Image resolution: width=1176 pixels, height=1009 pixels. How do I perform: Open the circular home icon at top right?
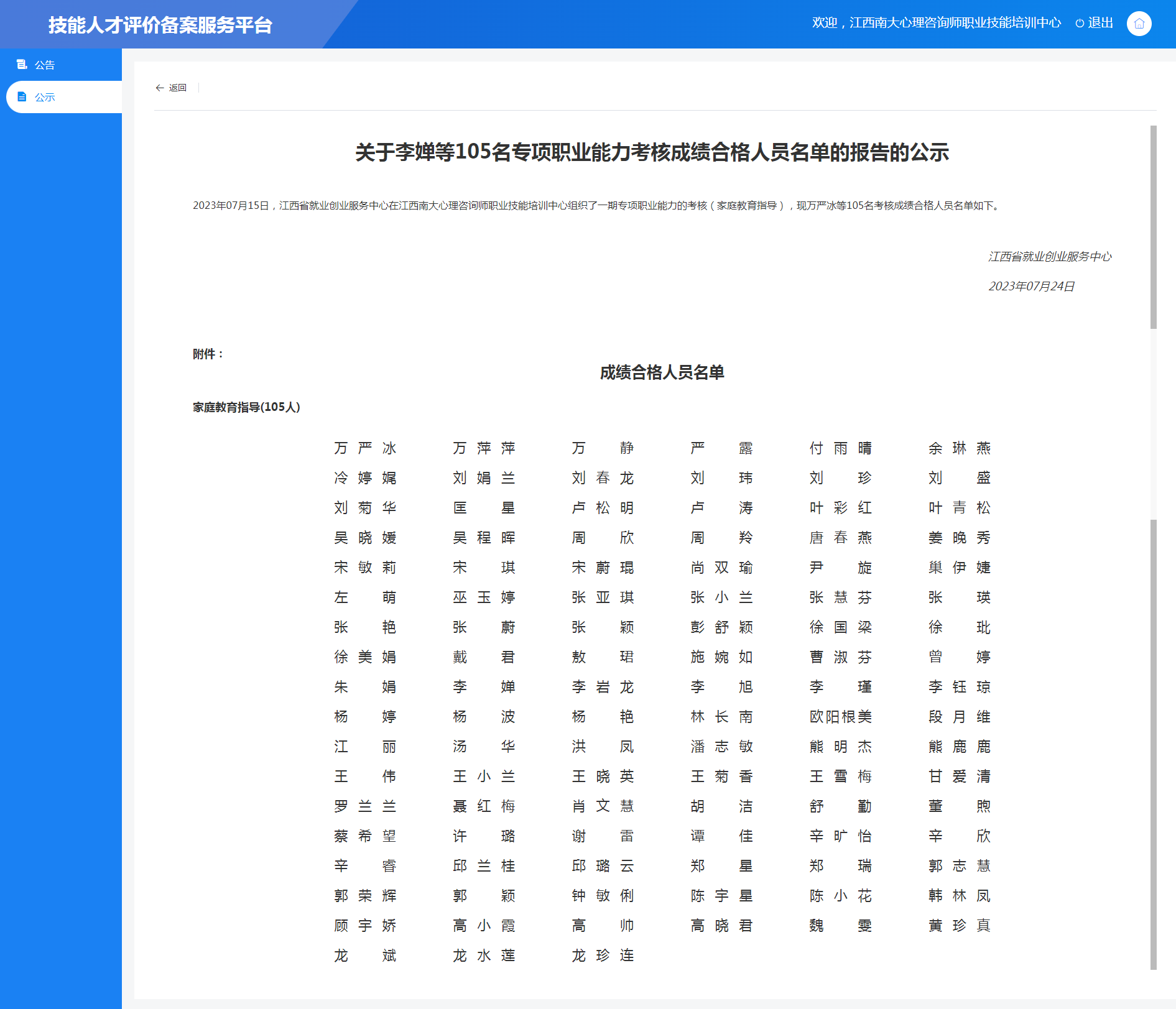point(1139,23)
